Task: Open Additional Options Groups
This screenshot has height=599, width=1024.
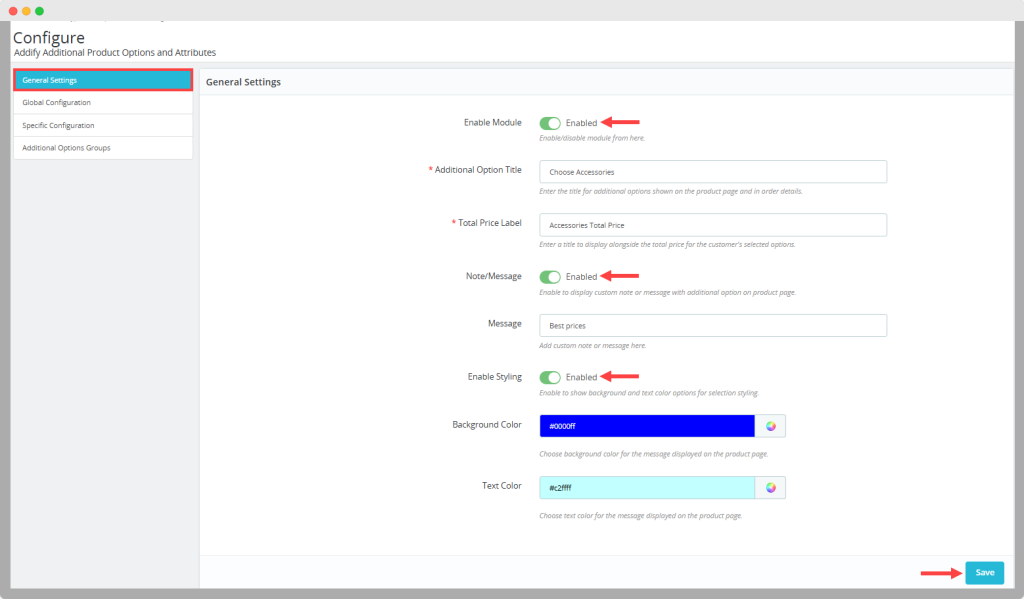Action: (102, 148)
